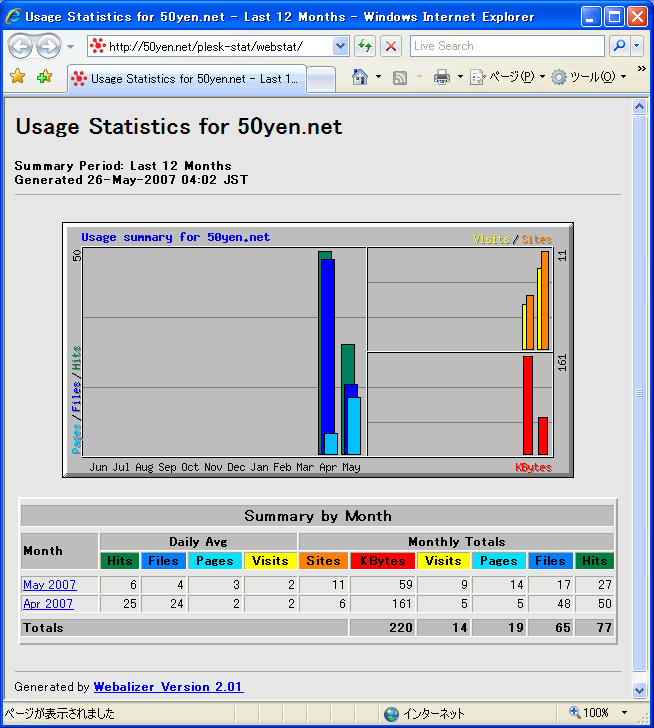Open the search provider dropdown arrow

tap(637, 46)
